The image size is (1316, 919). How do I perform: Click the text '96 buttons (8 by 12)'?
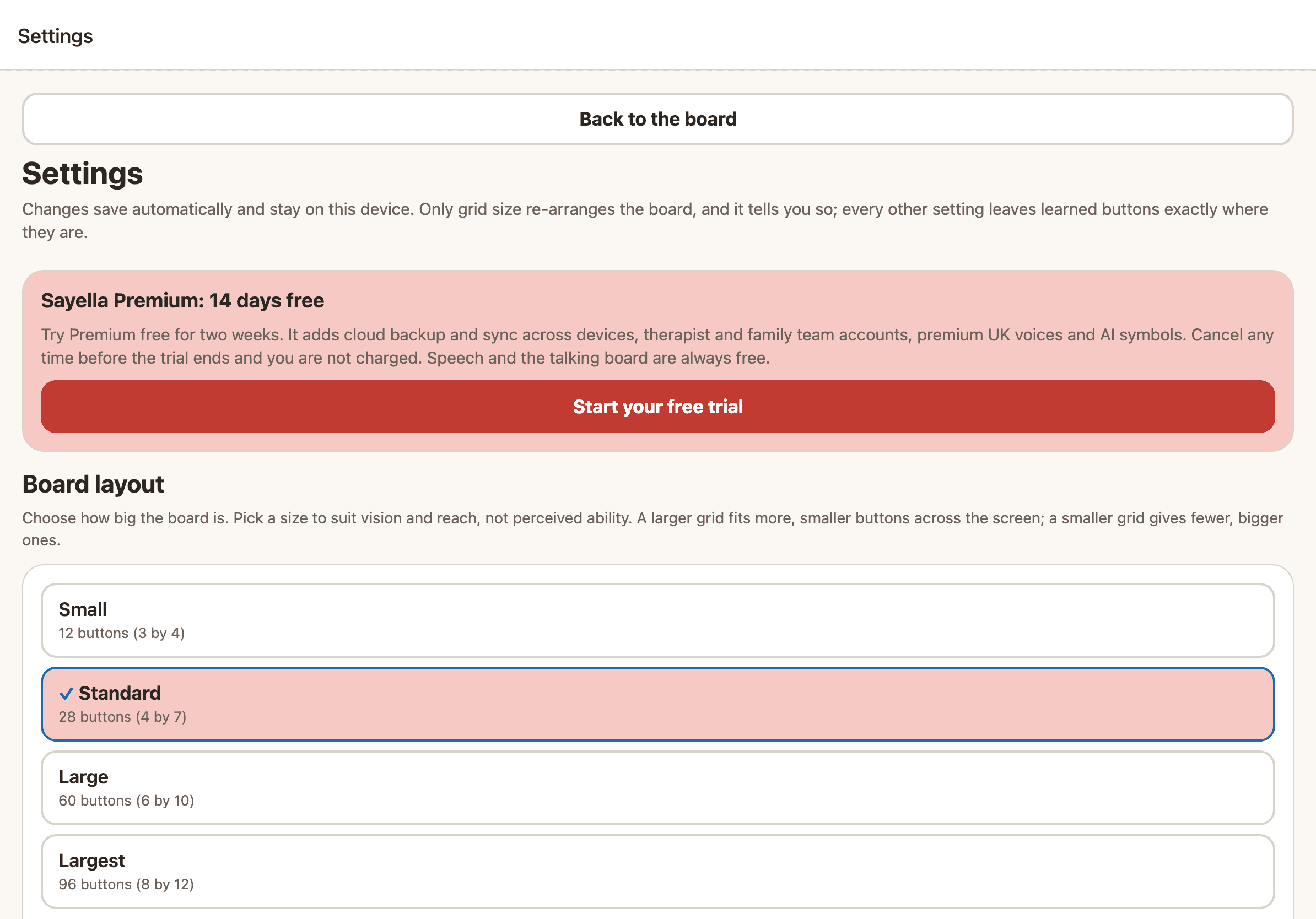coord(126,884)
